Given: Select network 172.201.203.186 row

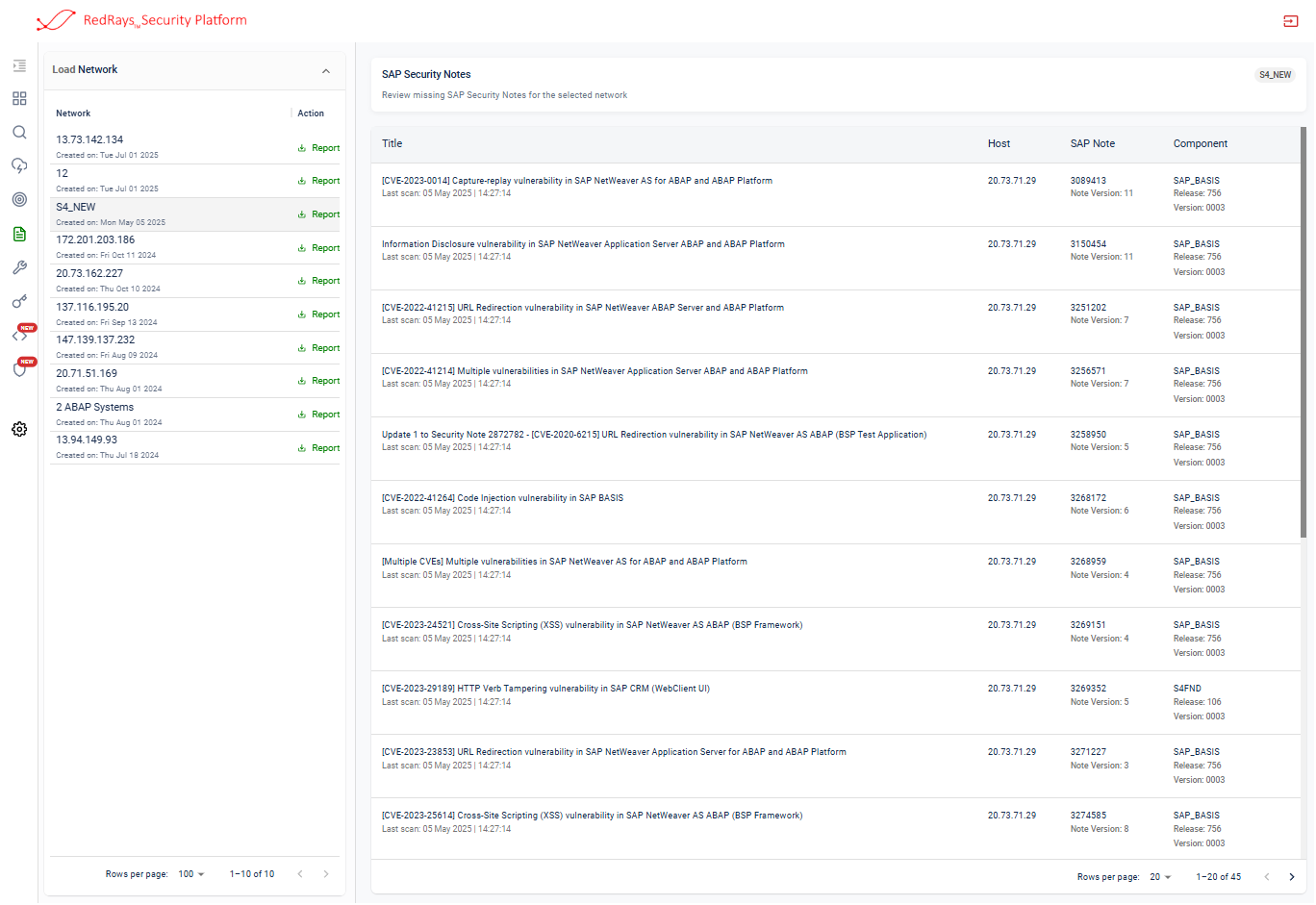Looking at the screenshot, I should coord(194,247).
